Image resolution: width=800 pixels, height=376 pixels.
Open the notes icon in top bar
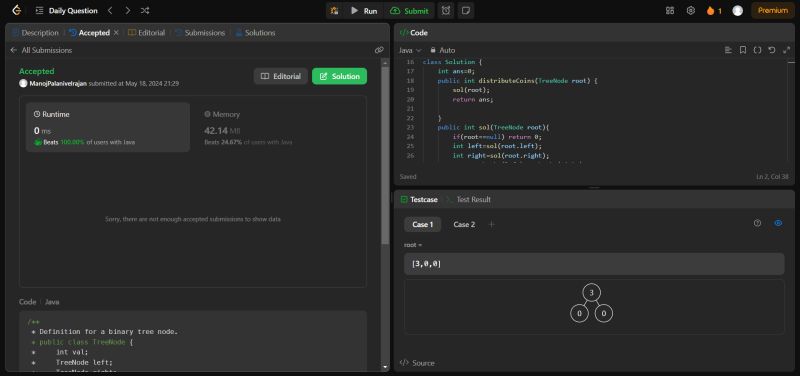[x=465, y=10]
